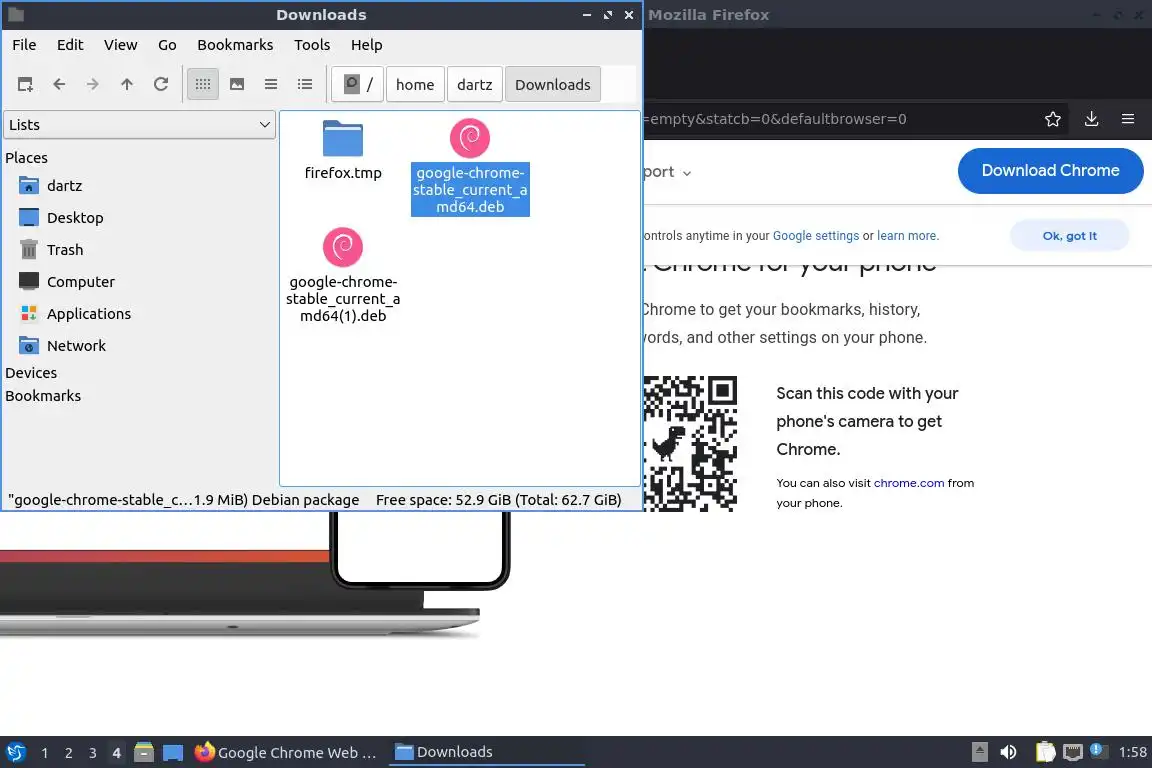Reload the Downloads folder view
The width and height of the screenshot is (1152, 768).
(x=161, y=85)
